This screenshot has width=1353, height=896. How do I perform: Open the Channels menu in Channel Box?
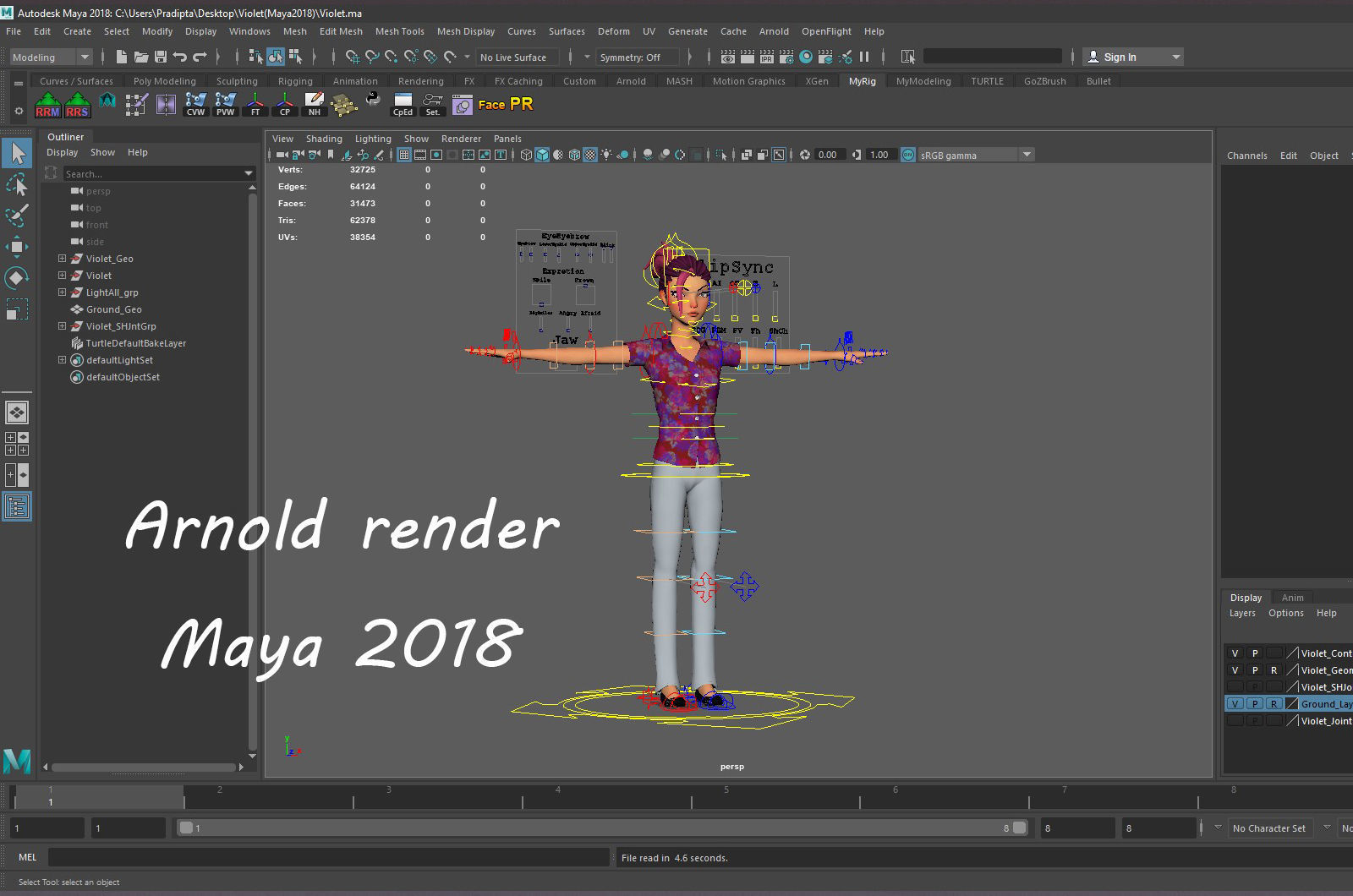pyautogui.click(x=1246, y=156)
